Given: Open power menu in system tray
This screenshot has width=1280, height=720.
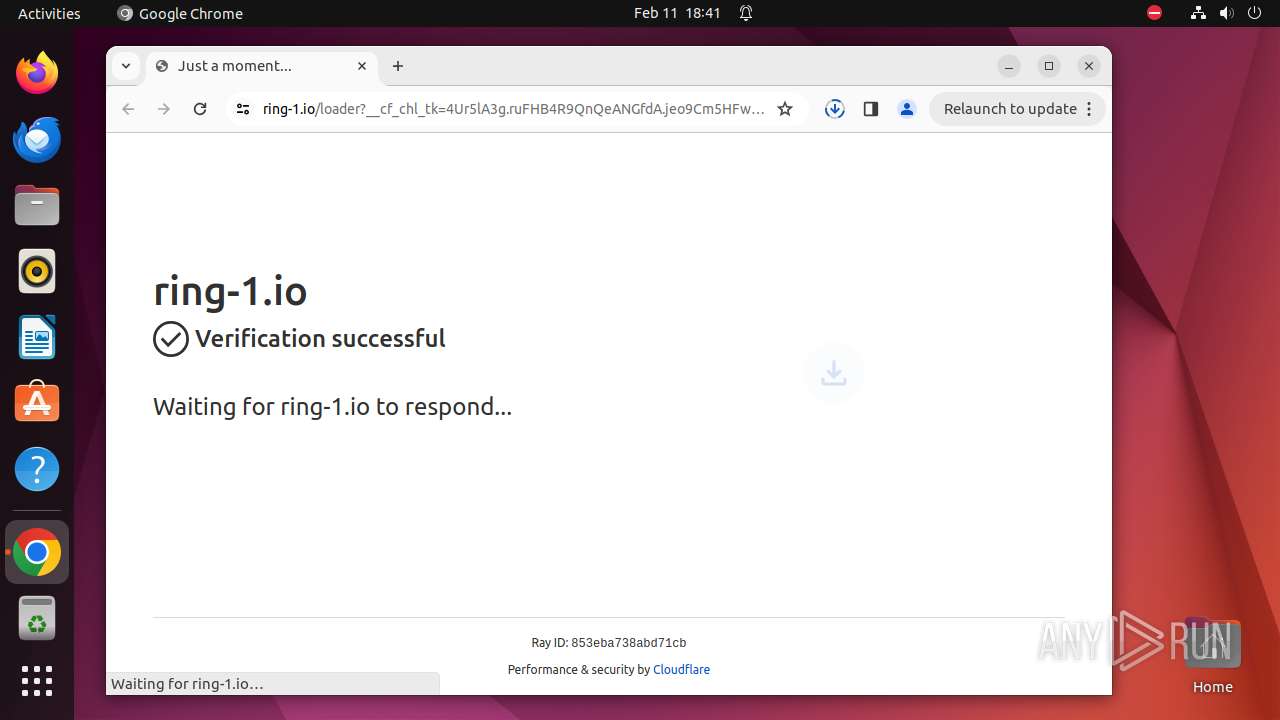Looking at the screenshot, I should [1255, 13].
